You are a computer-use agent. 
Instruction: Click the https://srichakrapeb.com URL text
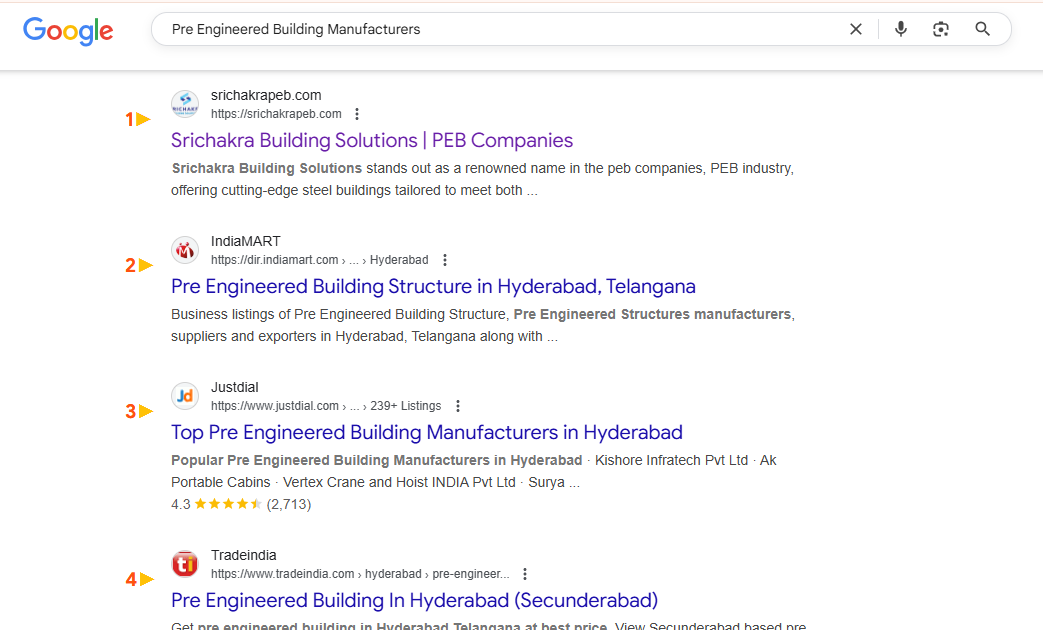tap(276, 114)
